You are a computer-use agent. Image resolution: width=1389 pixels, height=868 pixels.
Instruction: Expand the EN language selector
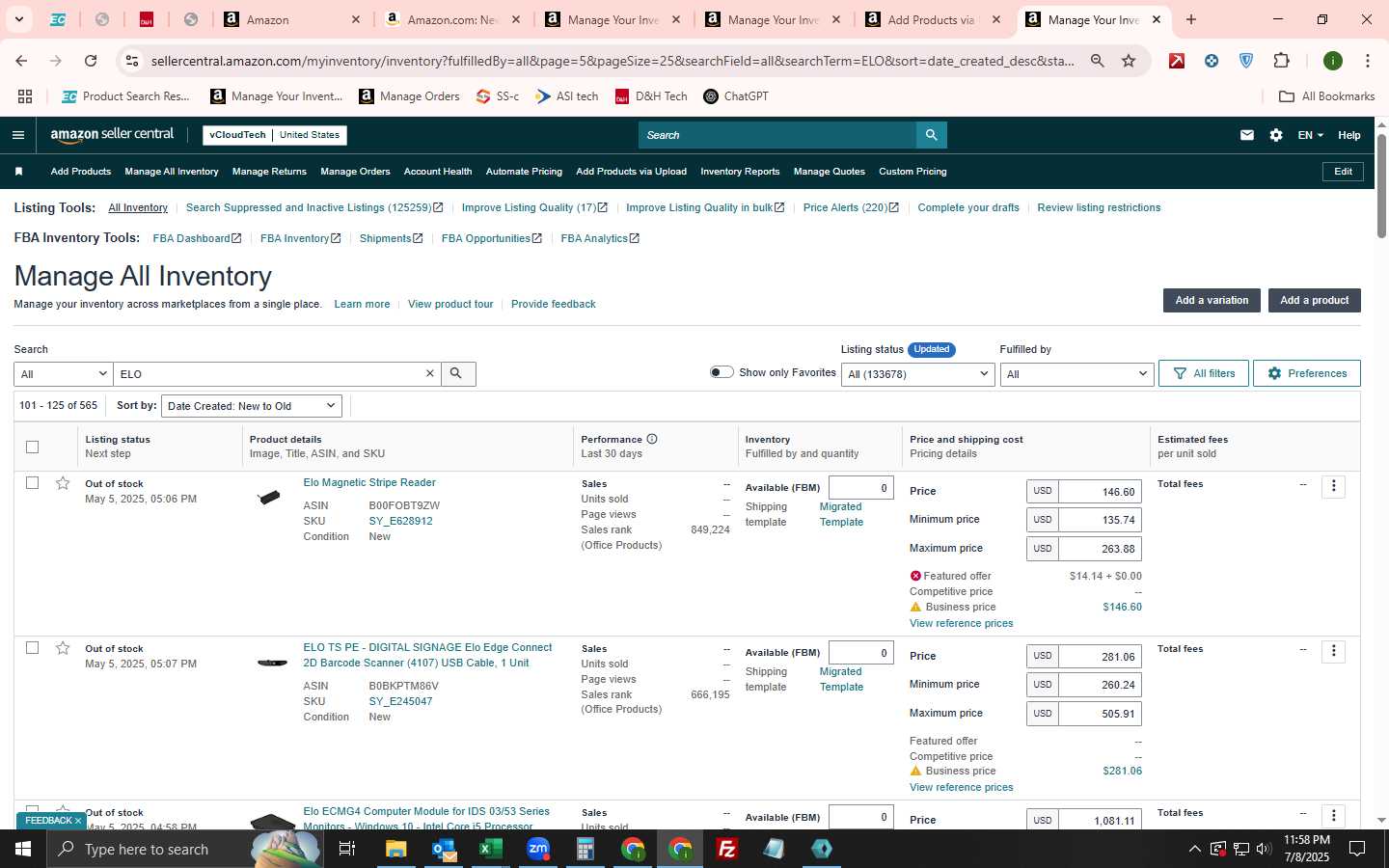click(x=1310, y=135)
